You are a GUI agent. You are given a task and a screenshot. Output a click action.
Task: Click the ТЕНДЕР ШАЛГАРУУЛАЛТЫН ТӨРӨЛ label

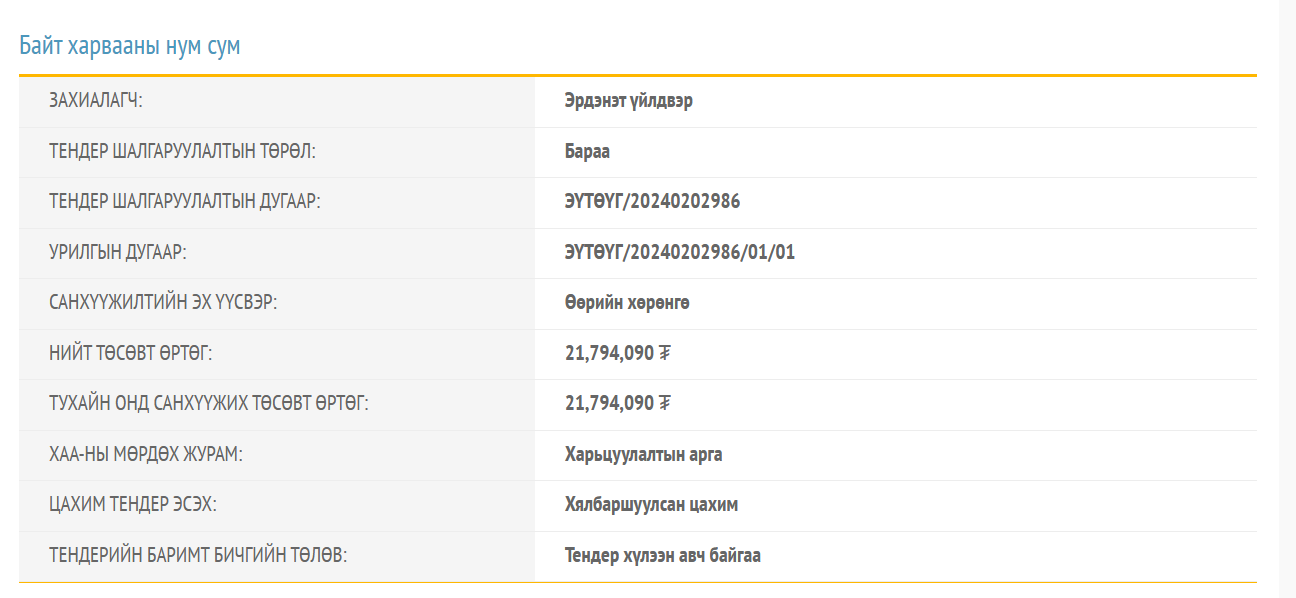[182, 152]
